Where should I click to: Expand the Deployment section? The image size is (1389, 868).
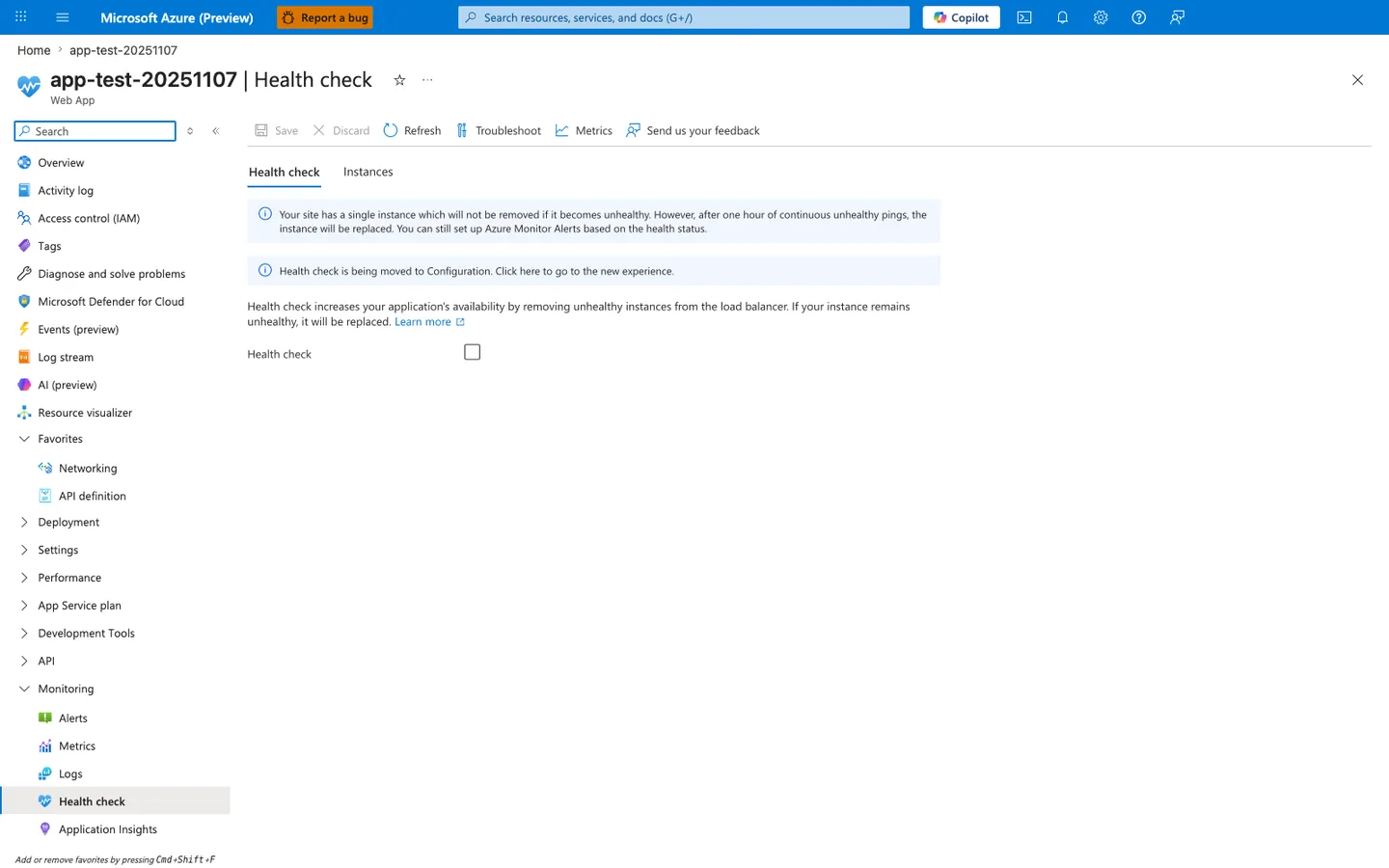coord(24,522)
